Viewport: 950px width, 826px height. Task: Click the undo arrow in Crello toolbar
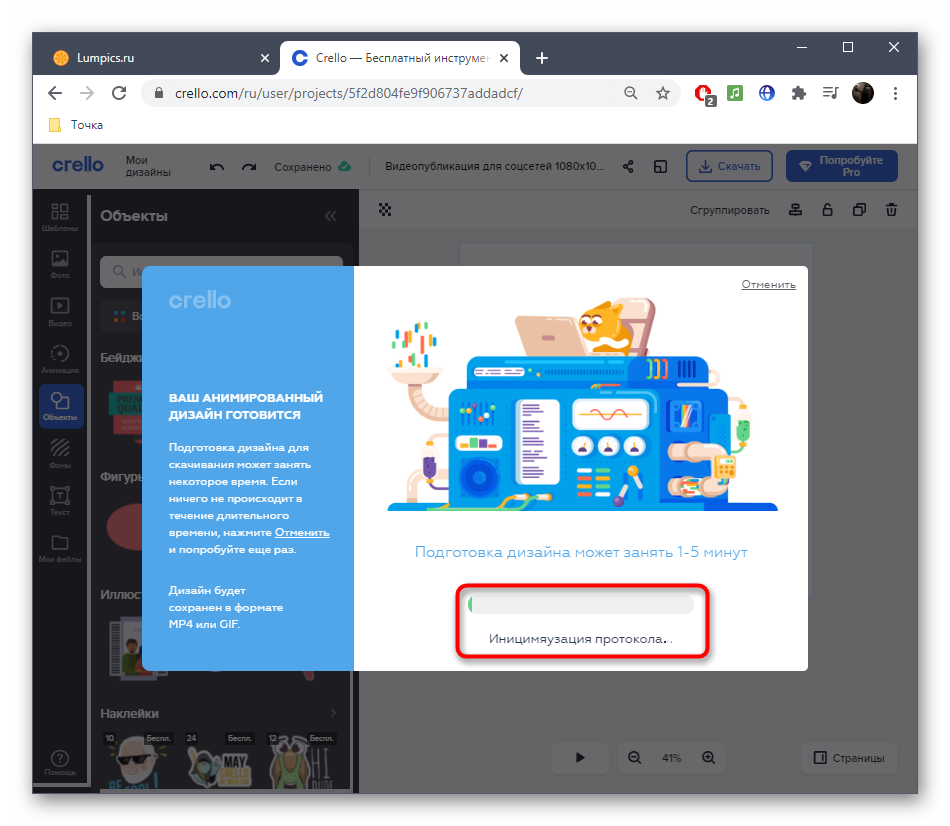217,167
